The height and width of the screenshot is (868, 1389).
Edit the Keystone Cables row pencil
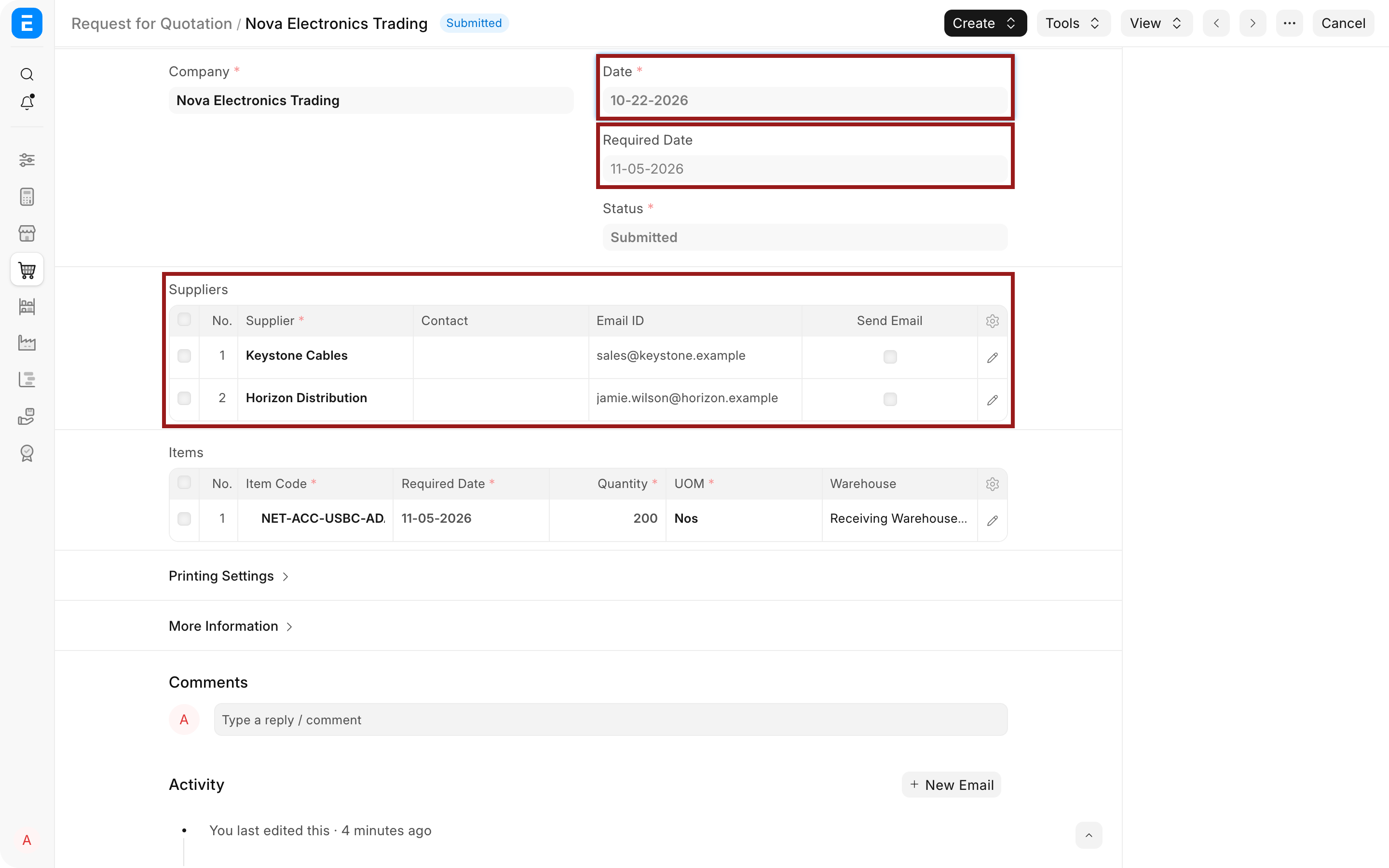[993, 357]
